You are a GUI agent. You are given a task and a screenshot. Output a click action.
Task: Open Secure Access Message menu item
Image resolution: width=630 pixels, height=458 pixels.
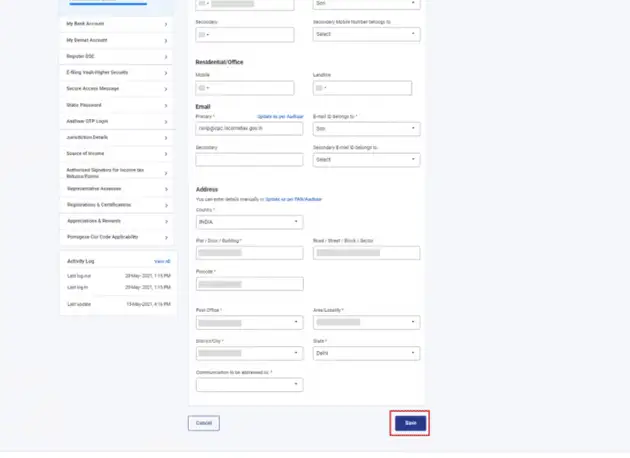pos(117,89)
